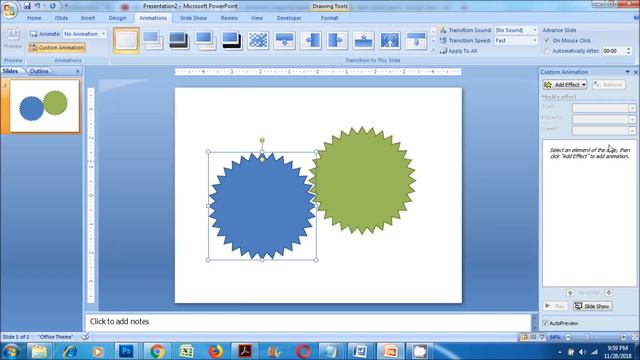
Task: Apply the Wipe Right transition effect
Action: click(x=337, y=40)
